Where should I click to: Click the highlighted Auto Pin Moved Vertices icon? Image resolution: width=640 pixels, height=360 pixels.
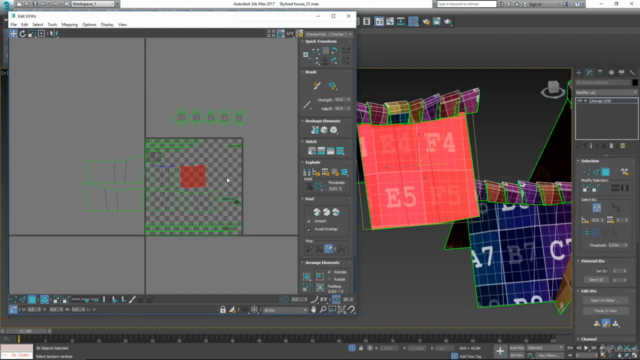(329, 248)
